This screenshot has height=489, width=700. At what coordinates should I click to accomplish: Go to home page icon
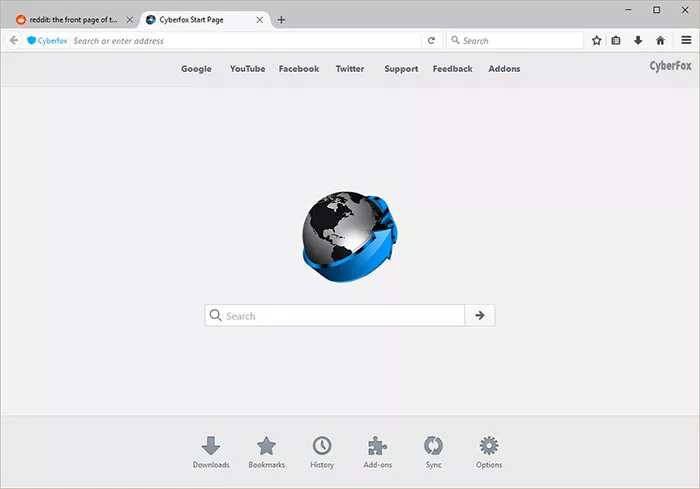(660, 41)
